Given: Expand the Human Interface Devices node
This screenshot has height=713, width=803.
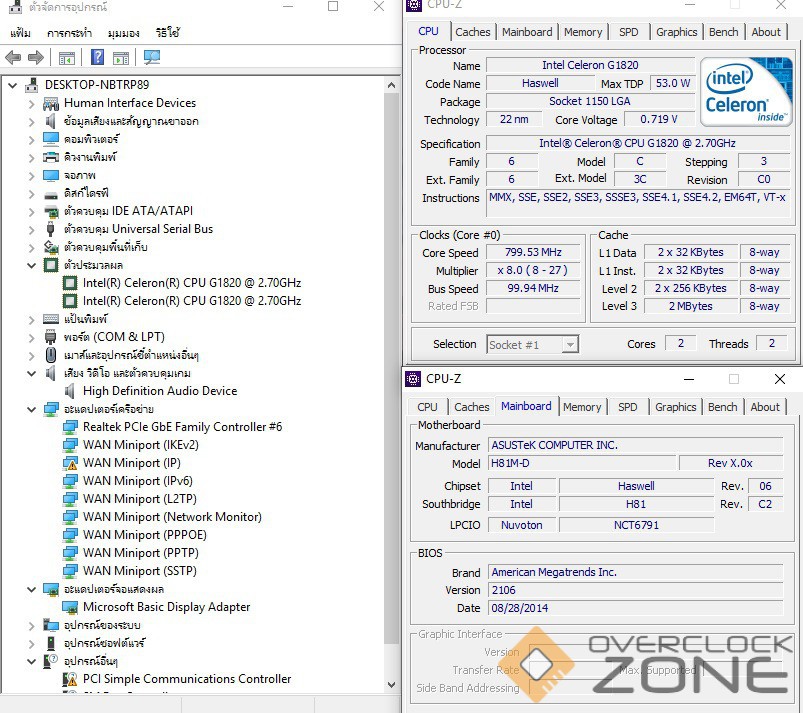Looking at the screenshot, I should 31,103.
